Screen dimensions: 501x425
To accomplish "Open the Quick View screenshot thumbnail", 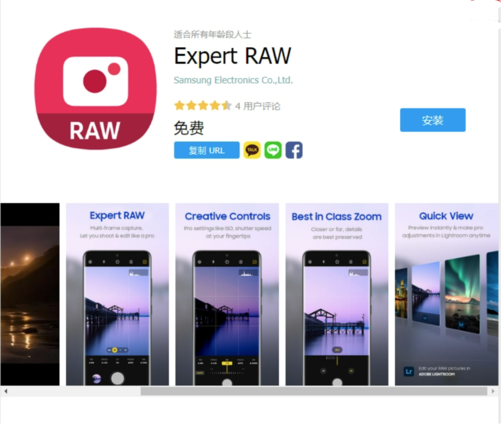I will pyautogui.click(x=447, y=294).
